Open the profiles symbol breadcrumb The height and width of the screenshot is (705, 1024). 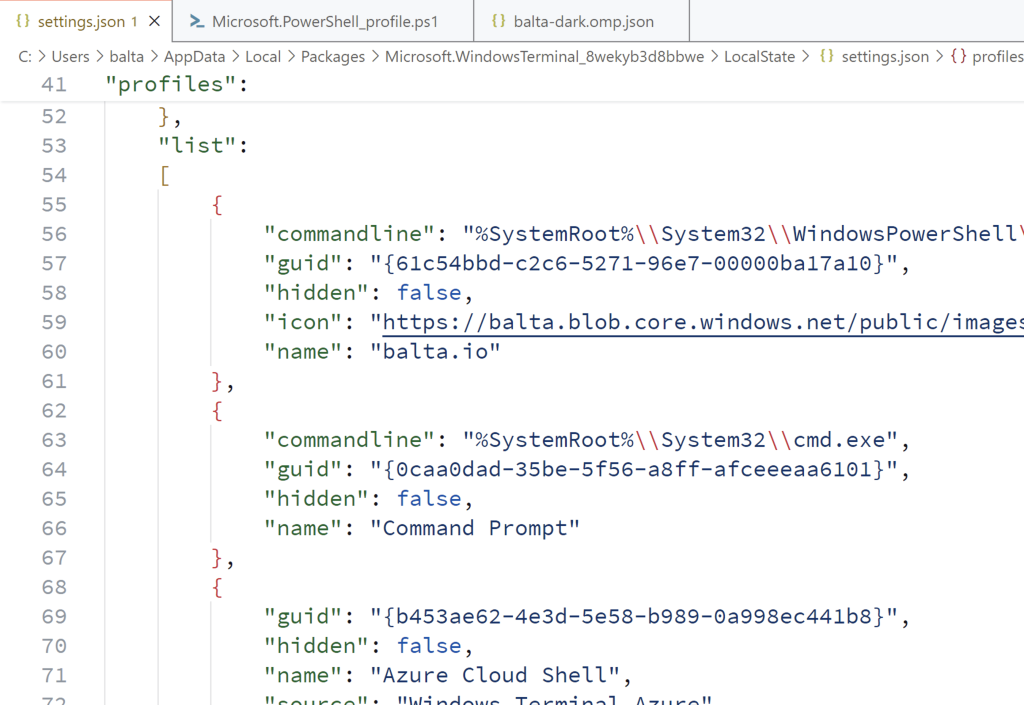coord(998,57)
